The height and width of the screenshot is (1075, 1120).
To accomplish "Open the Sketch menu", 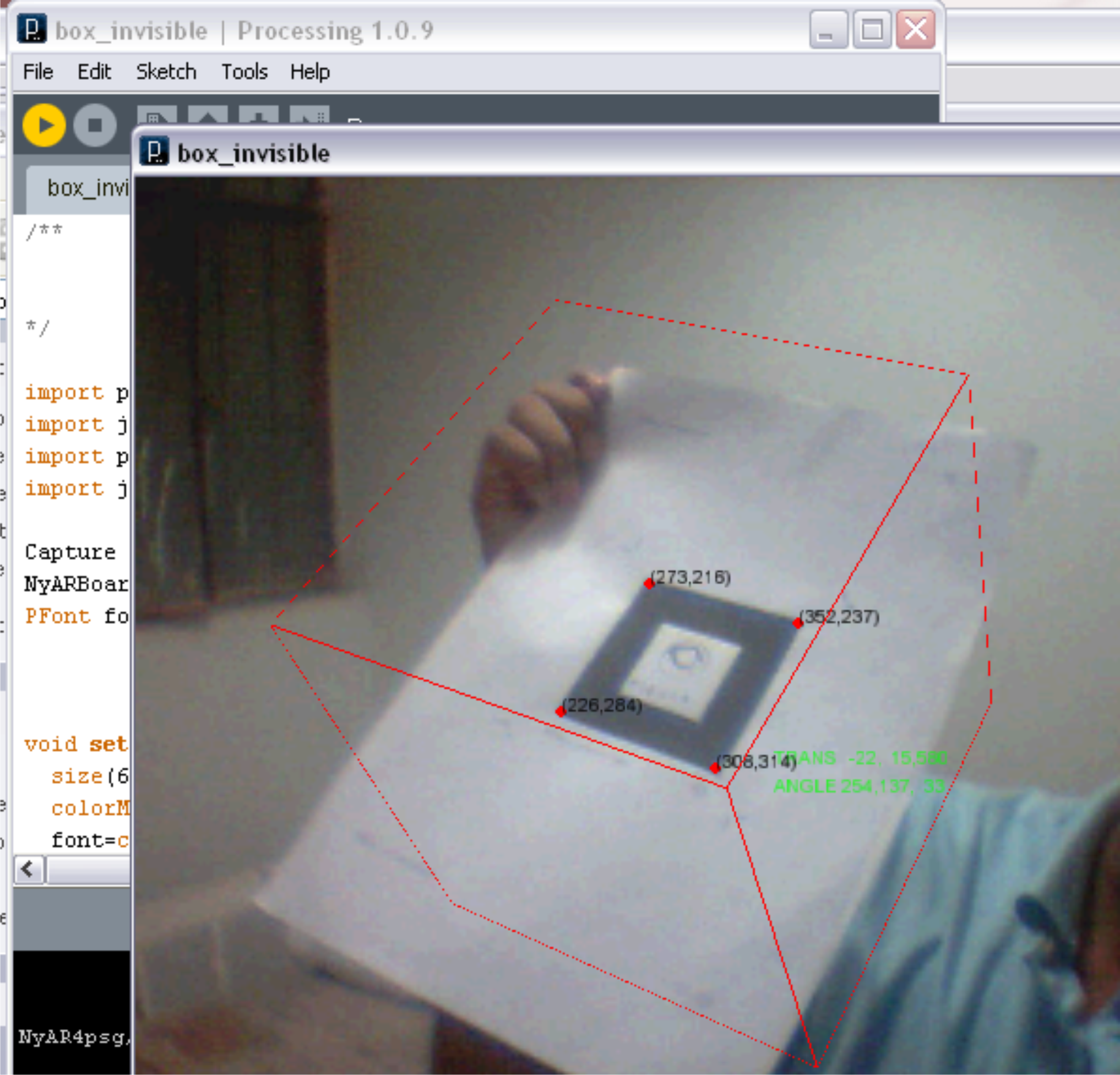I will click(166, 72).
